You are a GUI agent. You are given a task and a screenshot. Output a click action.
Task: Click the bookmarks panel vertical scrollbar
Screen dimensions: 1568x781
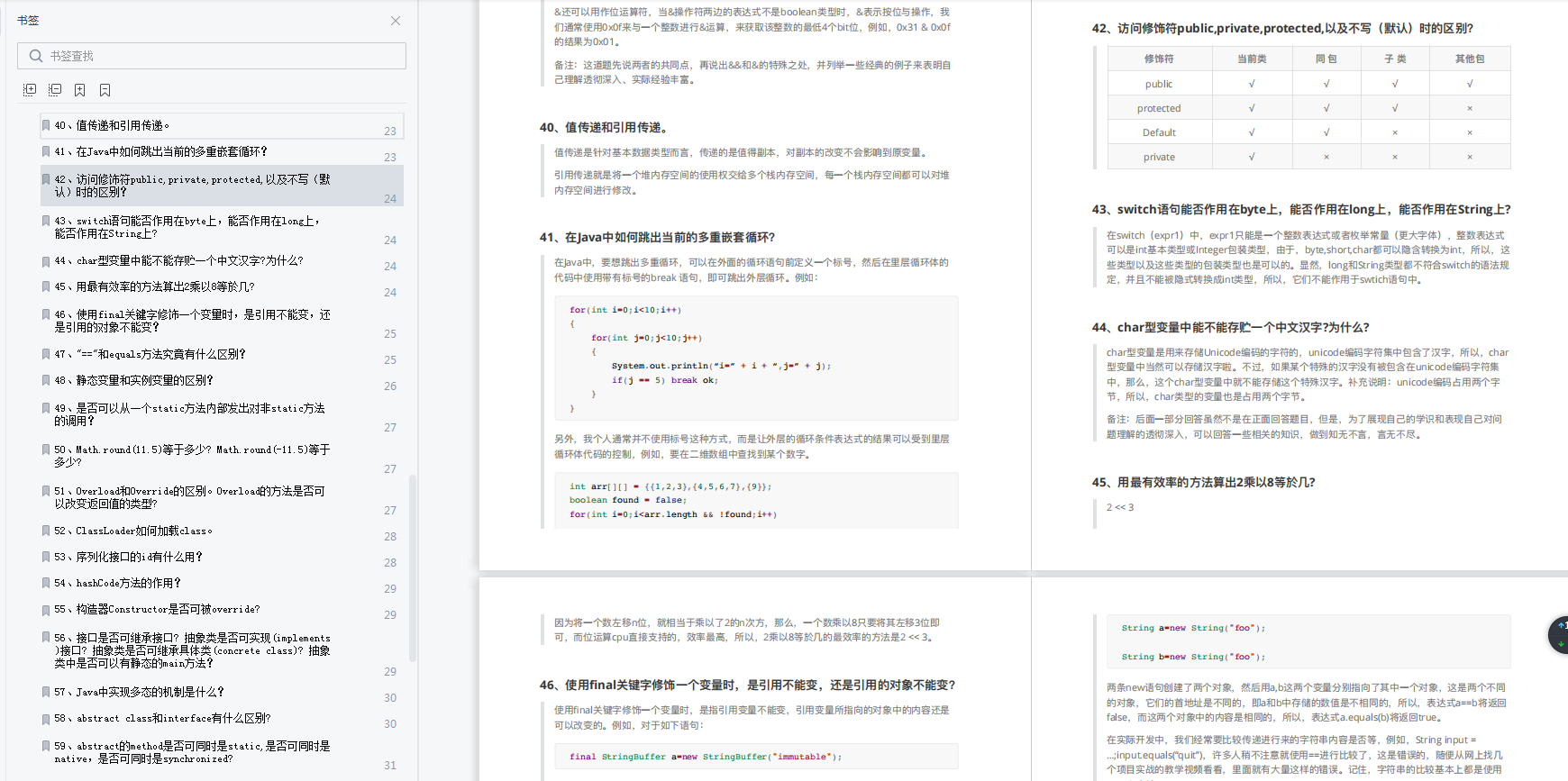[x=413, y=568]
